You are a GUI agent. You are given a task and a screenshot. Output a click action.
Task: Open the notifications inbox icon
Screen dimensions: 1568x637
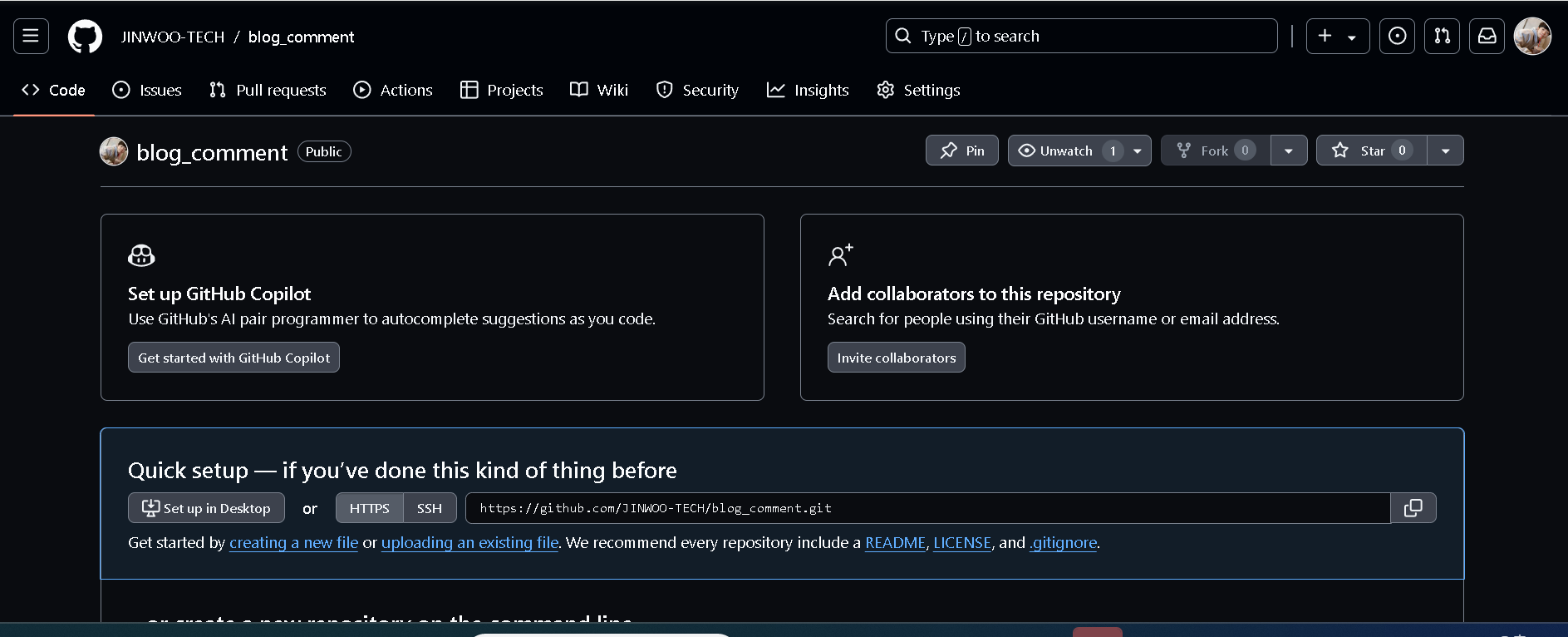[x=1487, y=36]
